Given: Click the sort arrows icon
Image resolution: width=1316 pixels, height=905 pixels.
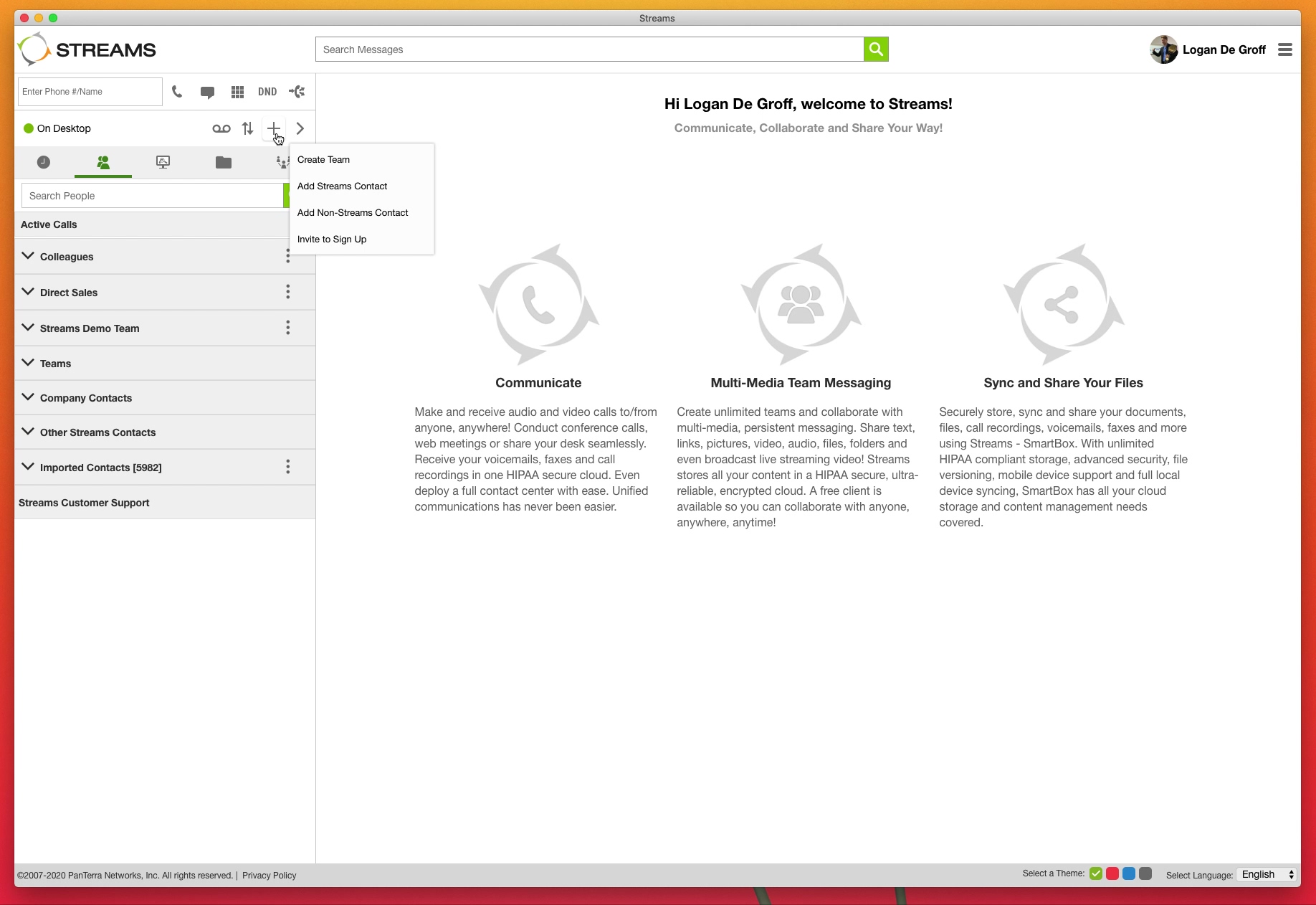Looking at the screenshot, I should pos(247,128).
